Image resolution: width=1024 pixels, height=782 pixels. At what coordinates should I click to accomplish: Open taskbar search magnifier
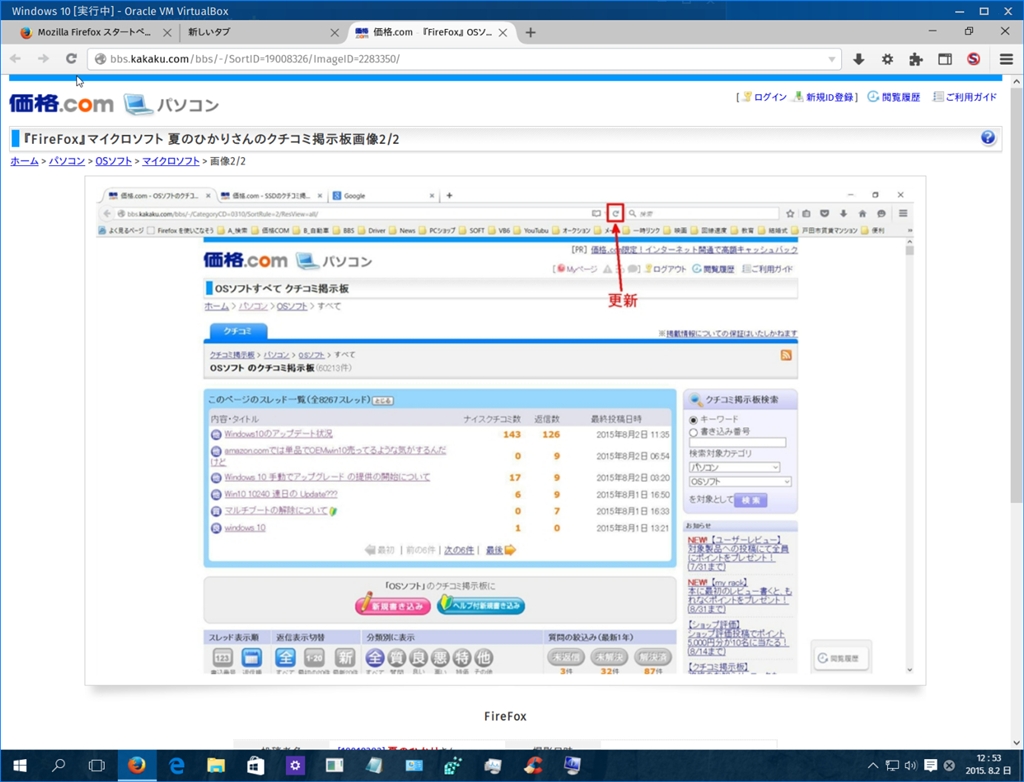pyautogui.click(x=58, y=765)
